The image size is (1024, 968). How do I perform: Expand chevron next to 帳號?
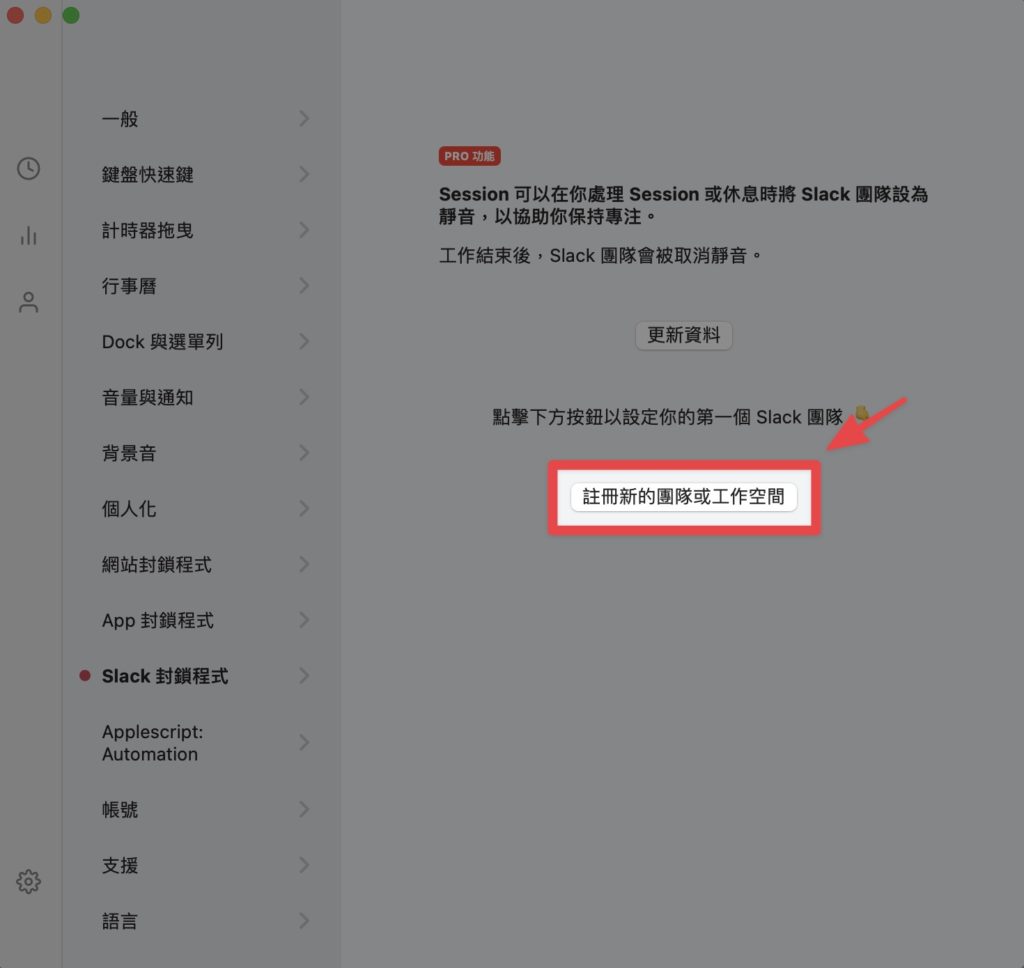[304, 809]
